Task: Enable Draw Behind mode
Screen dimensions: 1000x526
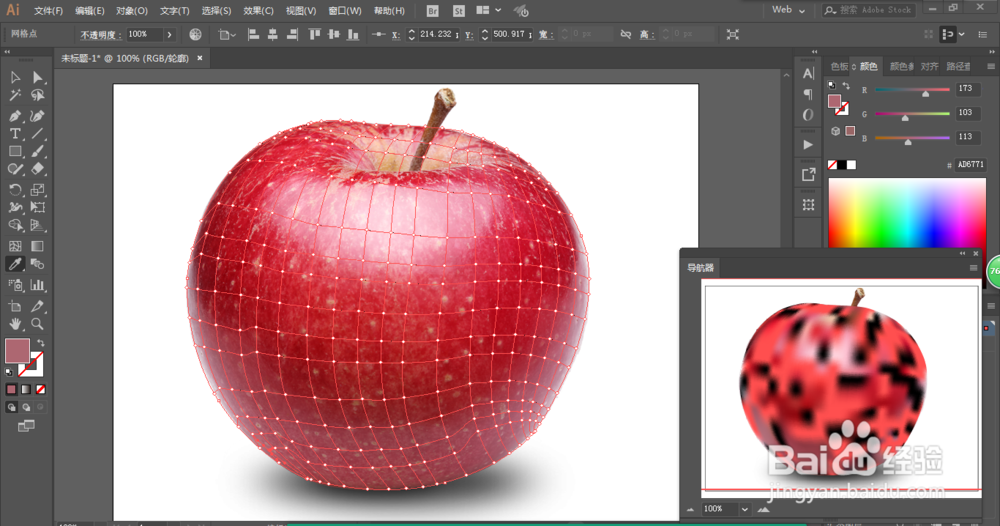Action: (x=26, y=407)
